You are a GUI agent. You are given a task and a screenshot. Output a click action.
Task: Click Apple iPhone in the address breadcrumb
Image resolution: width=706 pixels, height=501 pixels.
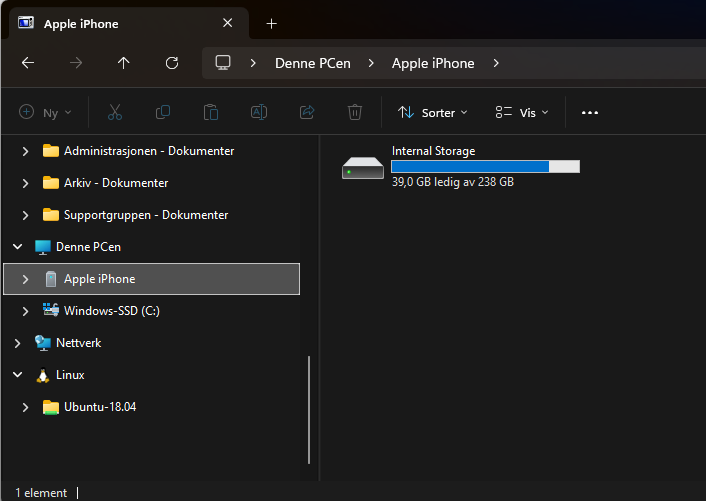coord(433,63)
